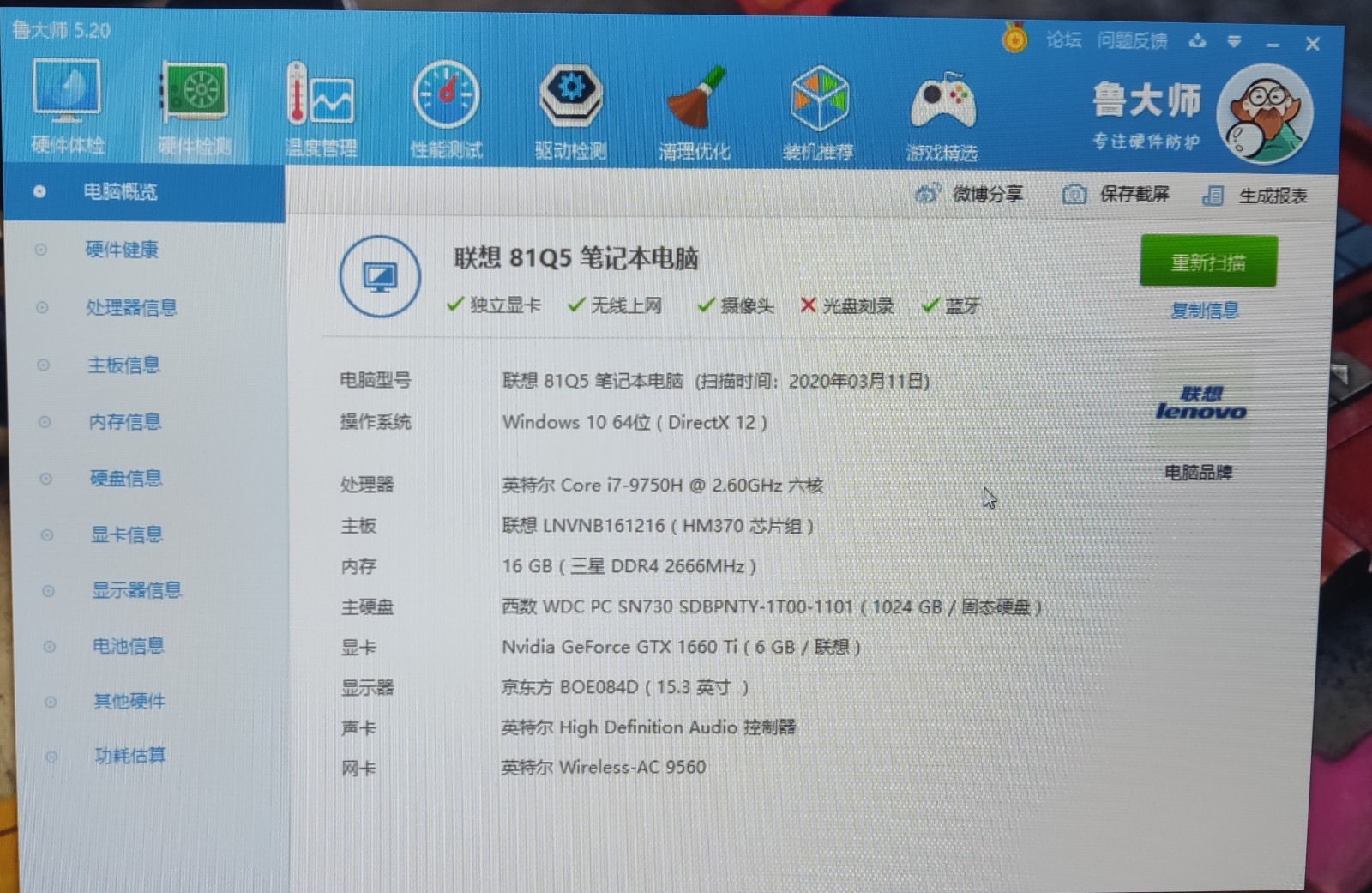Select 电脑概览 in sidebar

point(144,192)
